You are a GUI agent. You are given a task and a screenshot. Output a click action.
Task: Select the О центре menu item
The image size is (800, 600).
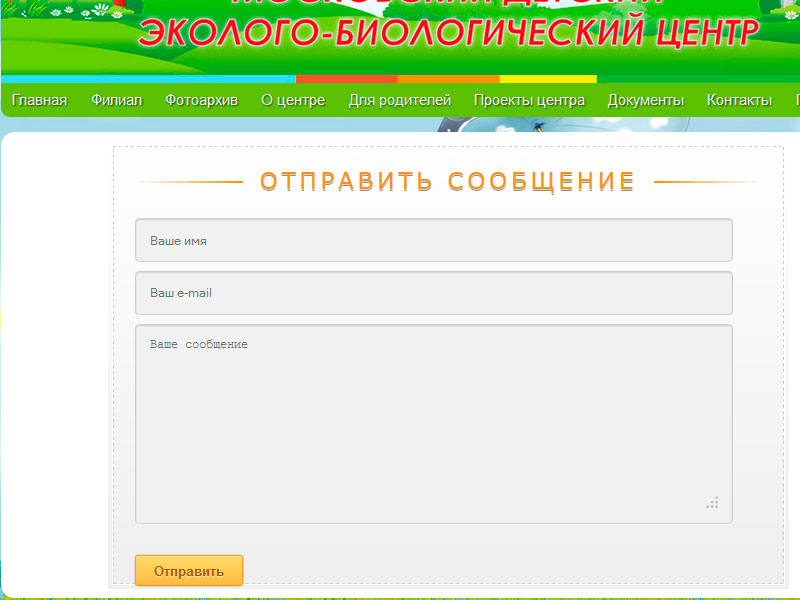tap(293, 100)
